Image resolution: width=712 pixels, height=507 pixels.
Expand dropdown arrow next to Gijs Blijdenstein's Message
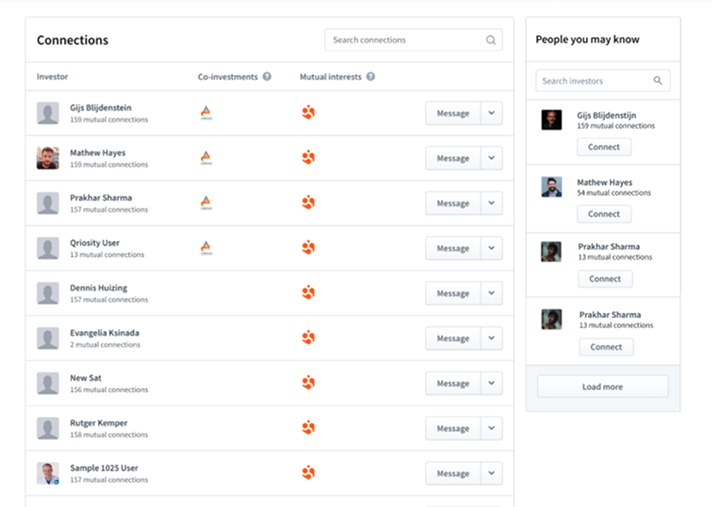pyautogui.click(x=491, y=113)
